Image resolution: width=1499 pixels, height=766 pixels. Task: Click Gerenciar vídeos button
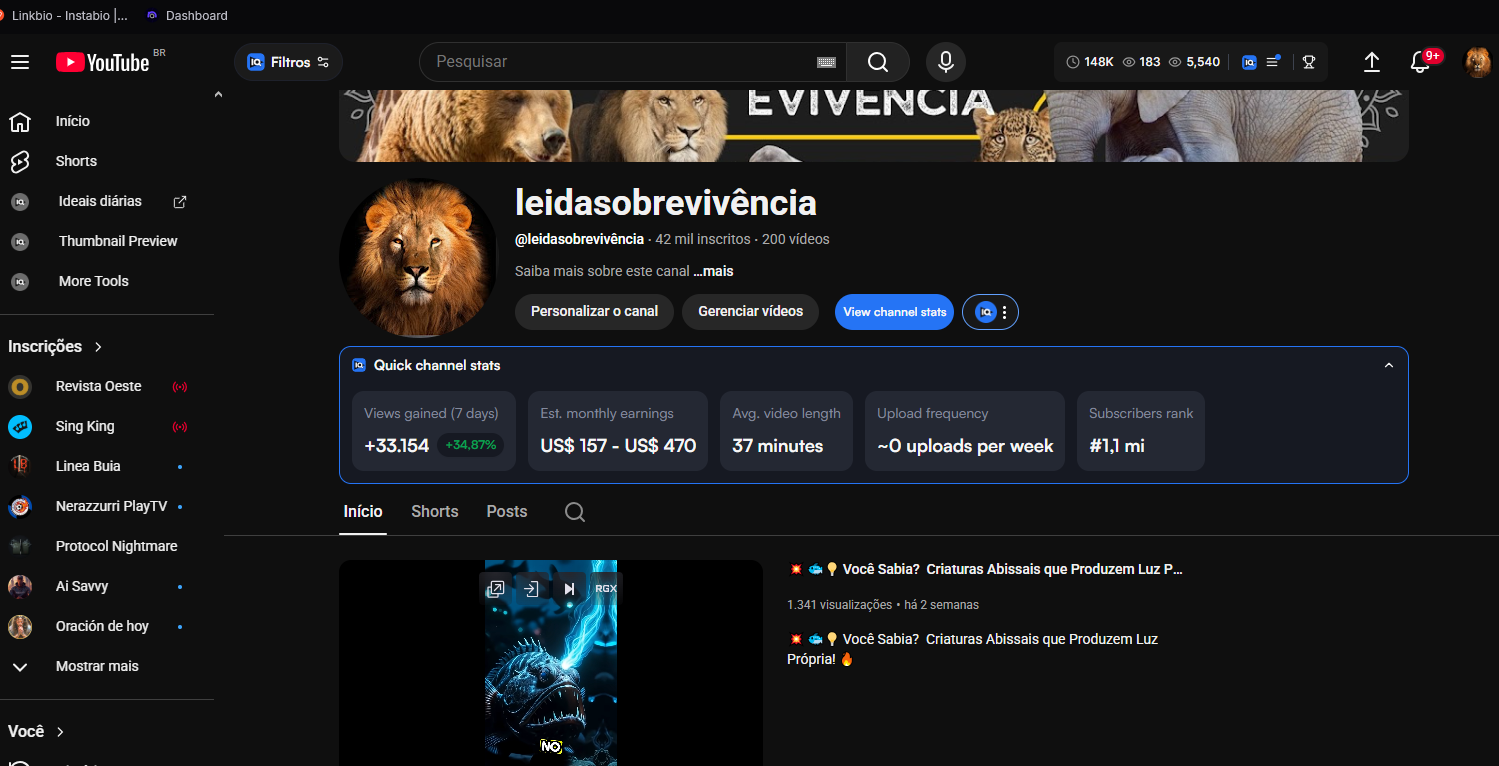750,312
